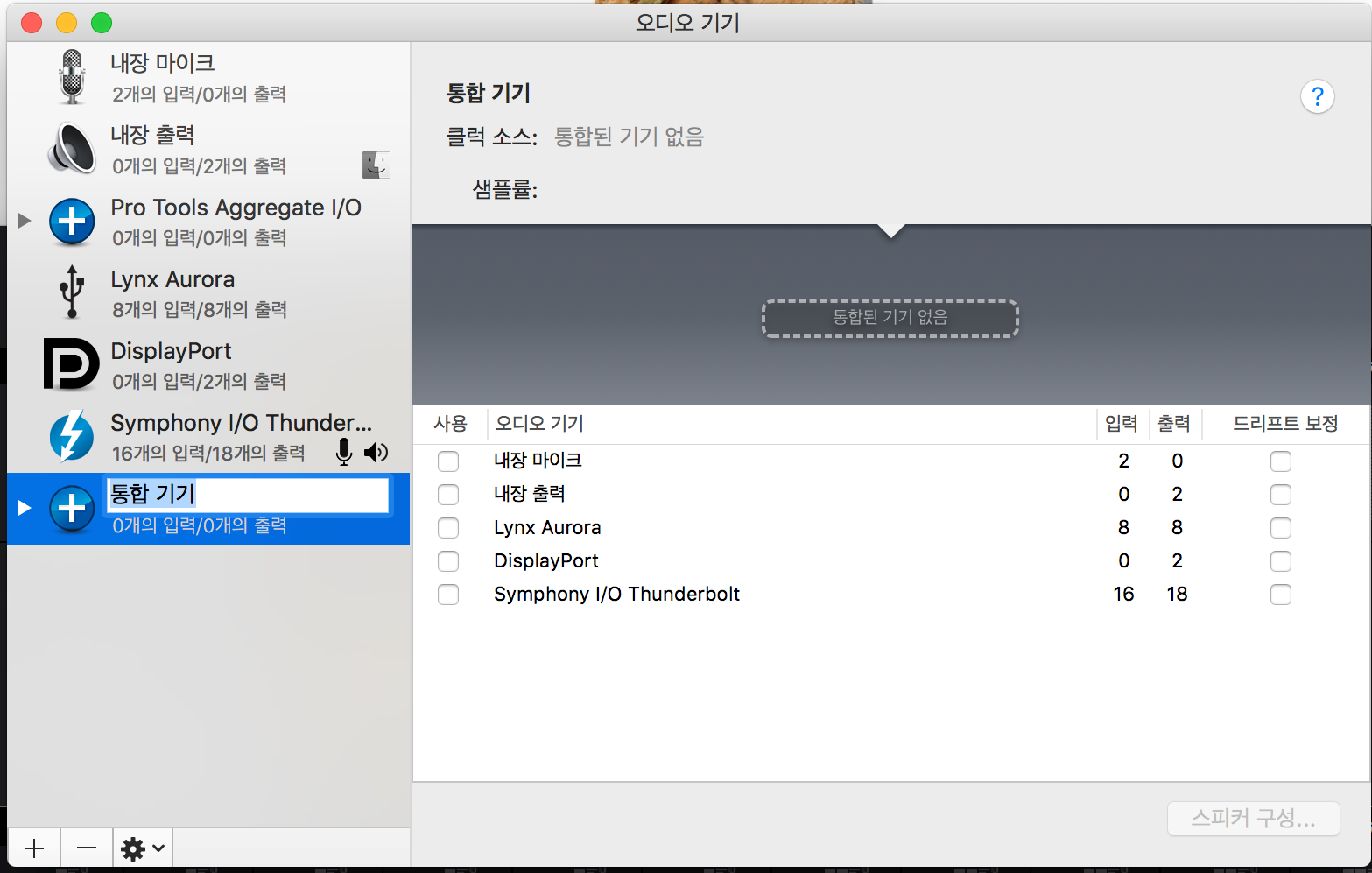Click the Finder face icon on 내장 출력
Screen dimensions: 1372x873
tap(376, 165)
